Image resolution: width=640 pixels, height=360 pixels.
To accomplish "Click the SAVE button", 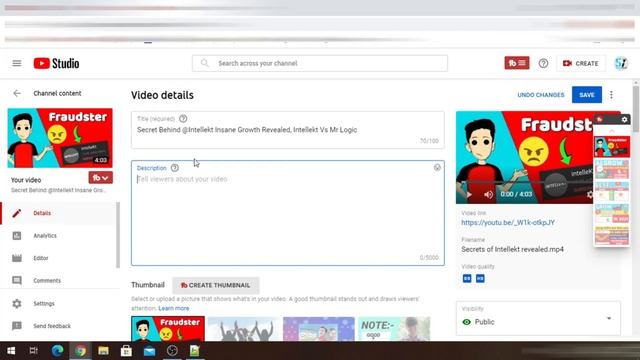I will point(587,95).
